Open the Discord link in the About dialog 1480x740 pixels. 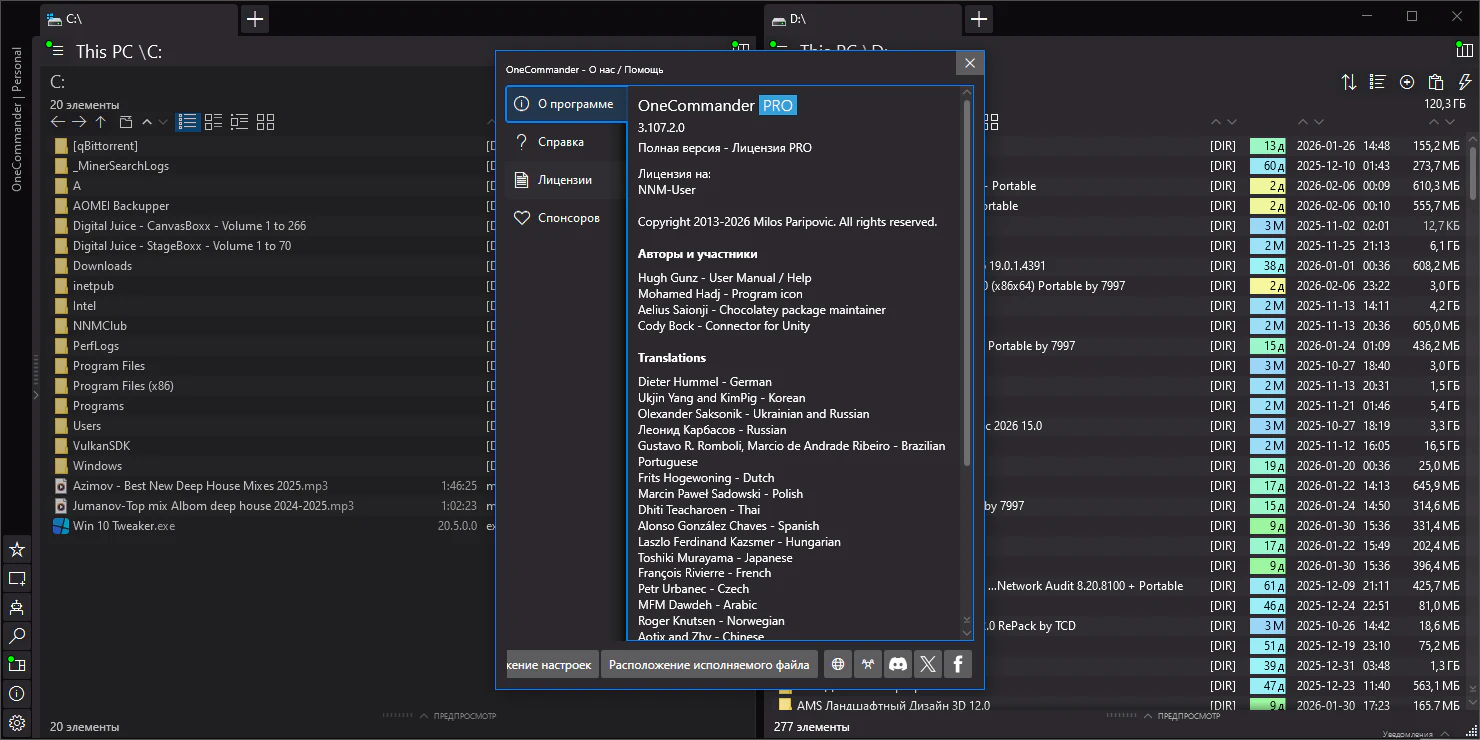click(x=898, y=664)
